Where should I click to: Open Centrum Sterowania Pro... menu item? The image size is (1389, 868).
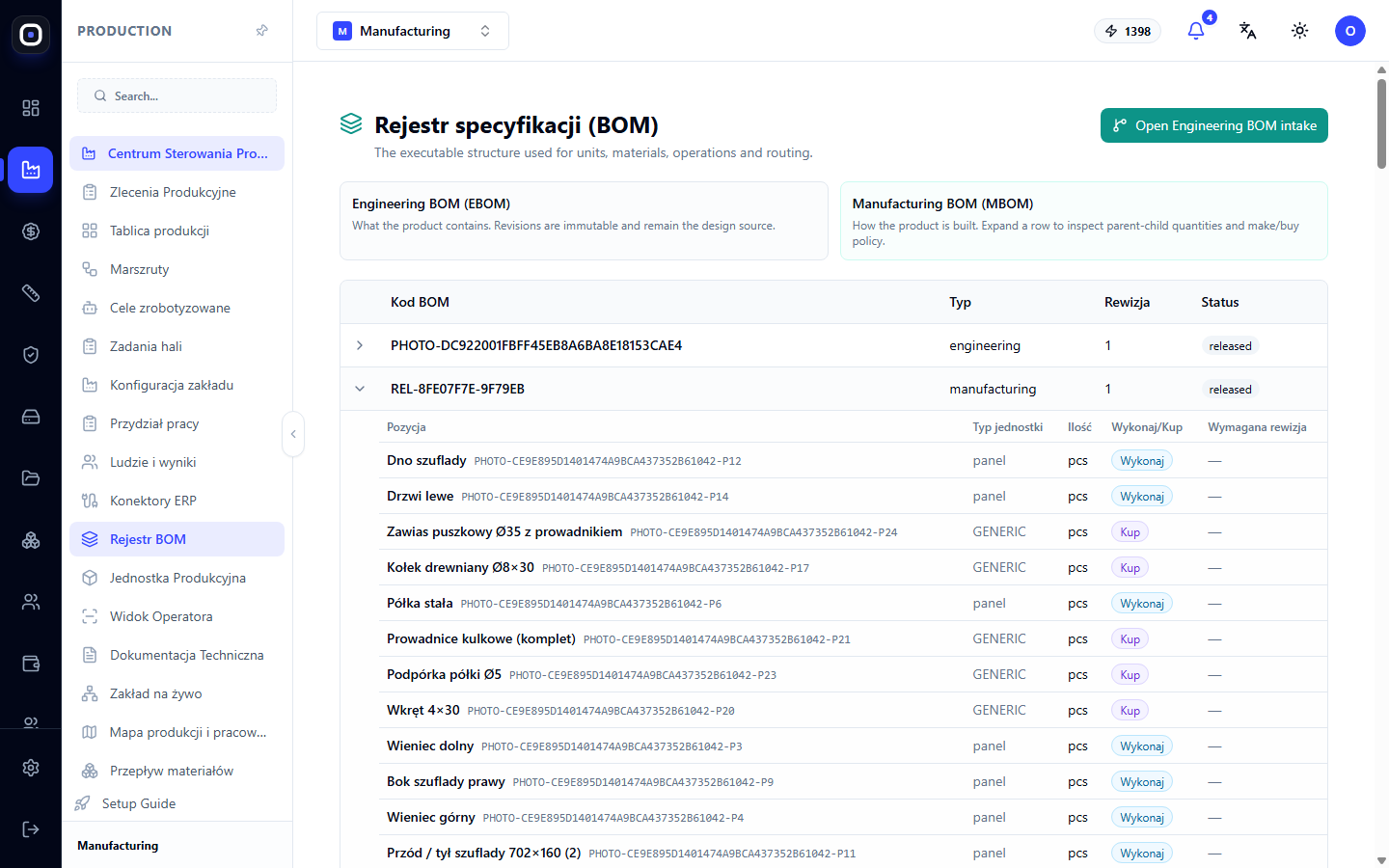[177, 153]
